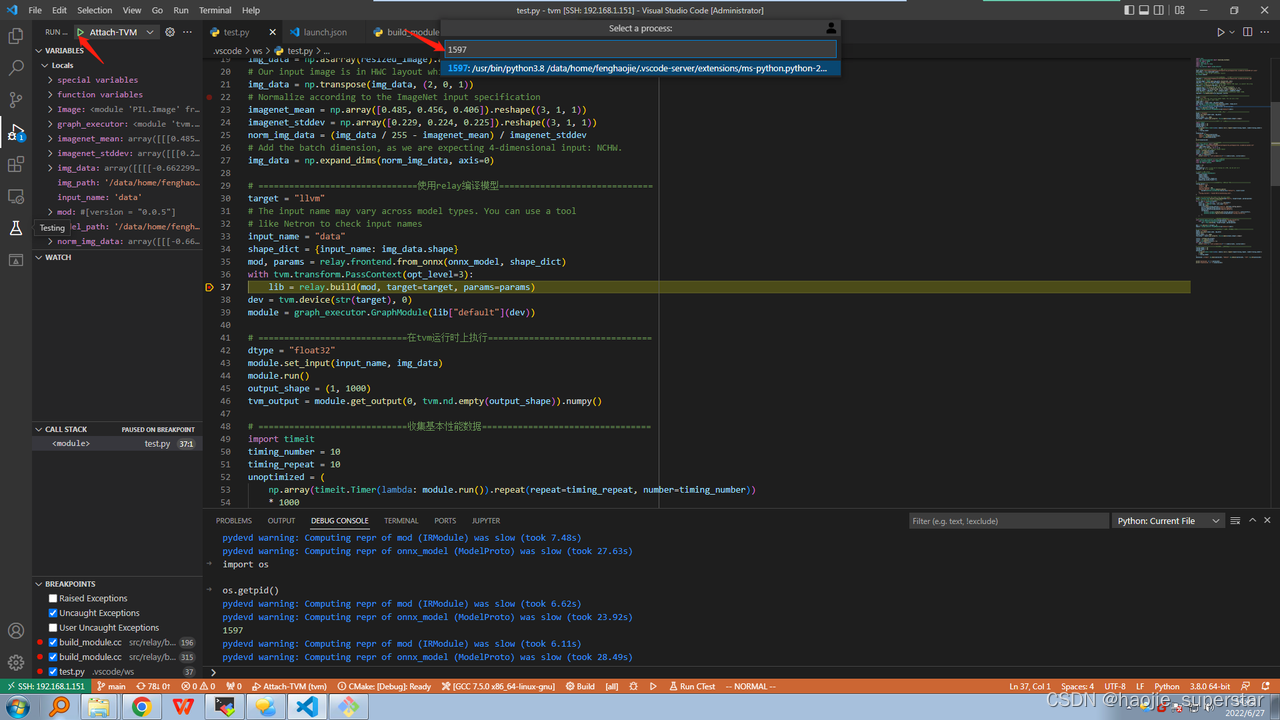The width and height of the screenshot is (1280, 720).
Task: Customize layout icon in title bar
Action: point(1180,10)
